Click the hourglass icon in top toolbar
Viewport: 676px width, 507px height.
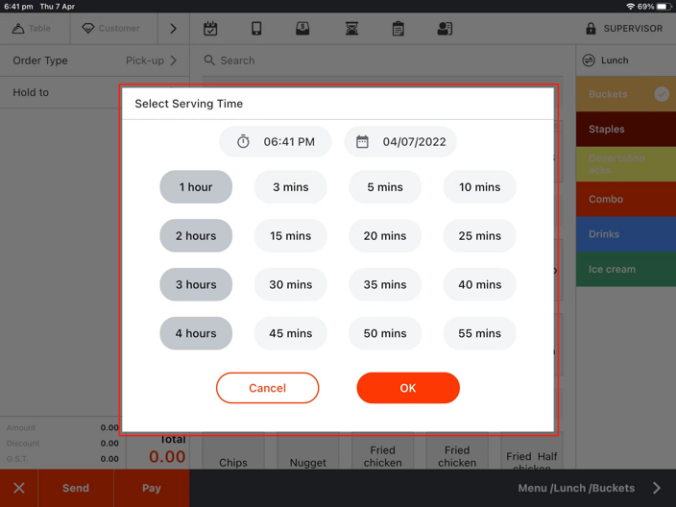[351, 29]
